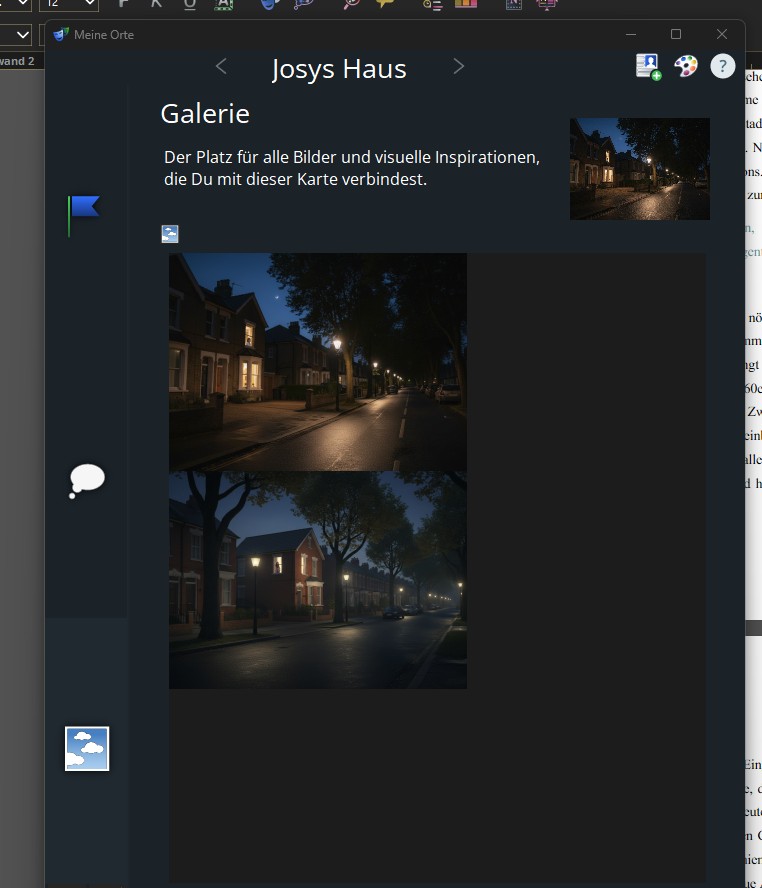Close the Meine Orte window
Image resolution: width=762 pixels, height=888 pixels.
(721, 34)
